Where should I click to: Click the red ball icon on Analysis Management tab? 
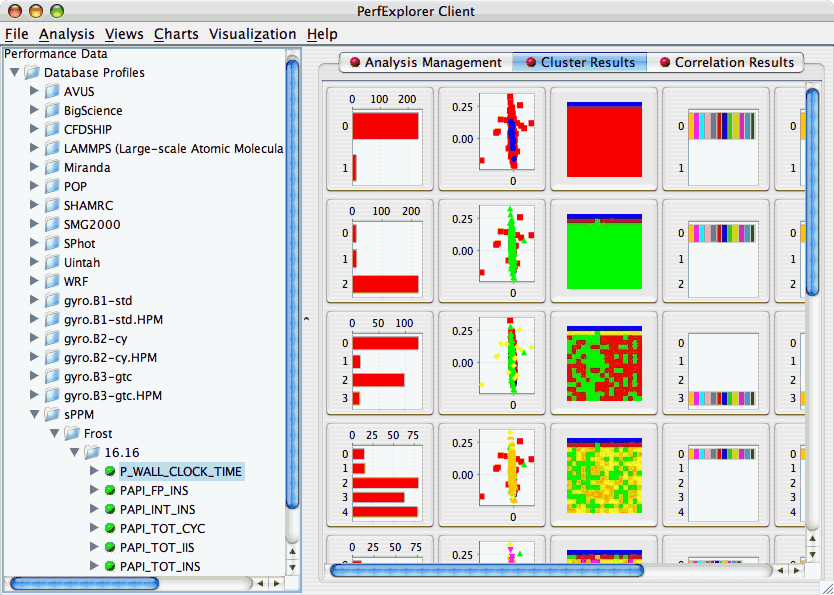[354, 63]
